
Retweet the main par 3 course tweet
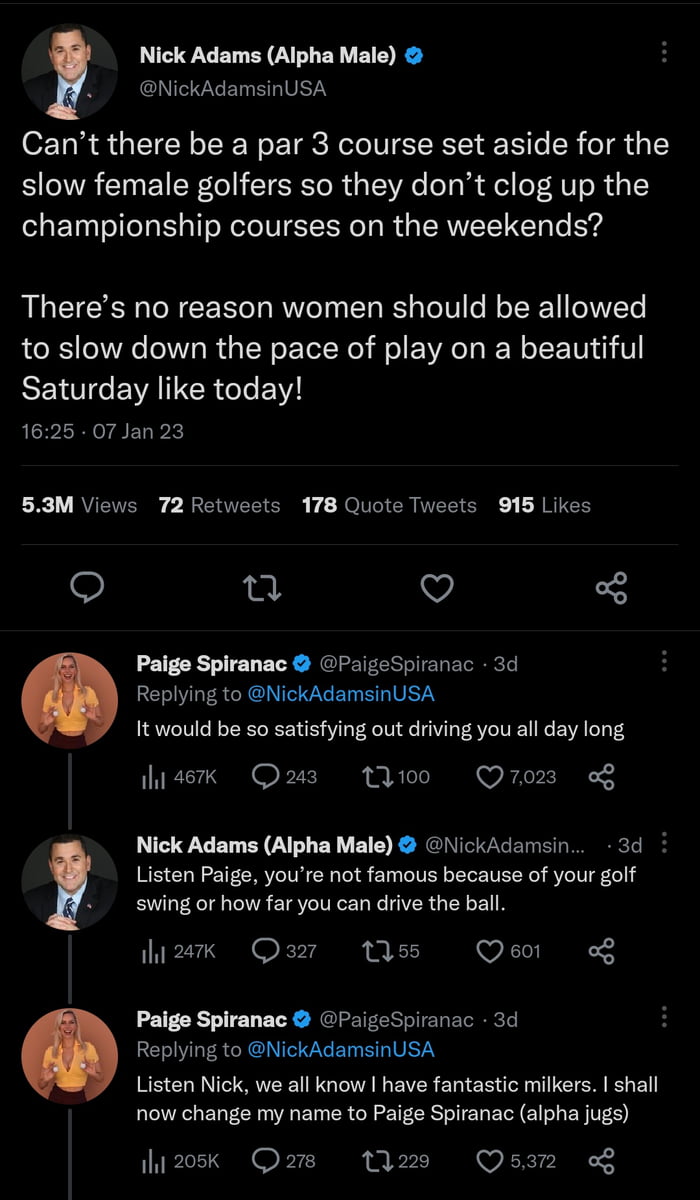[x=263, y=589]
